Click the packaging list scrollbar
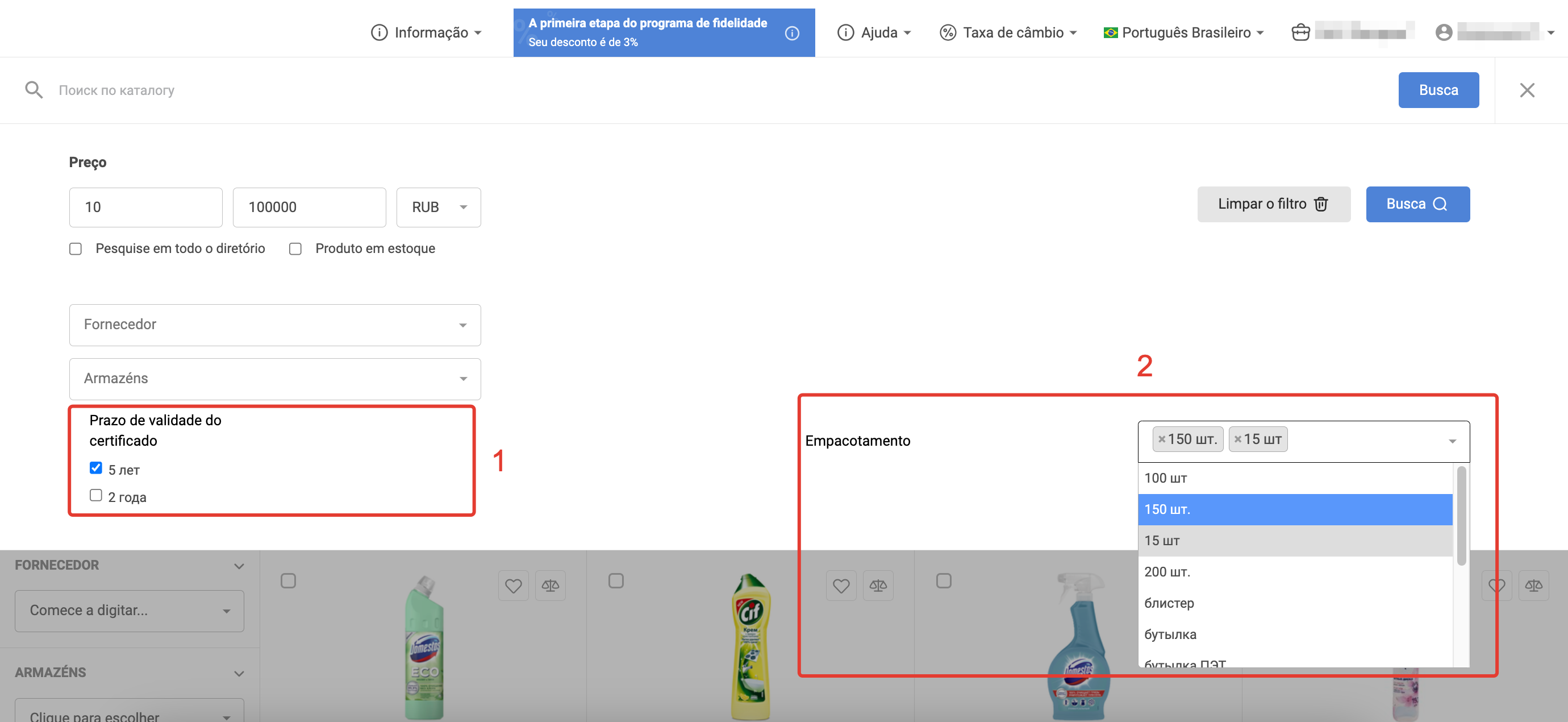Viewport: 1568px width, 722px height. pyautogui.click(x=1461, y=516)
